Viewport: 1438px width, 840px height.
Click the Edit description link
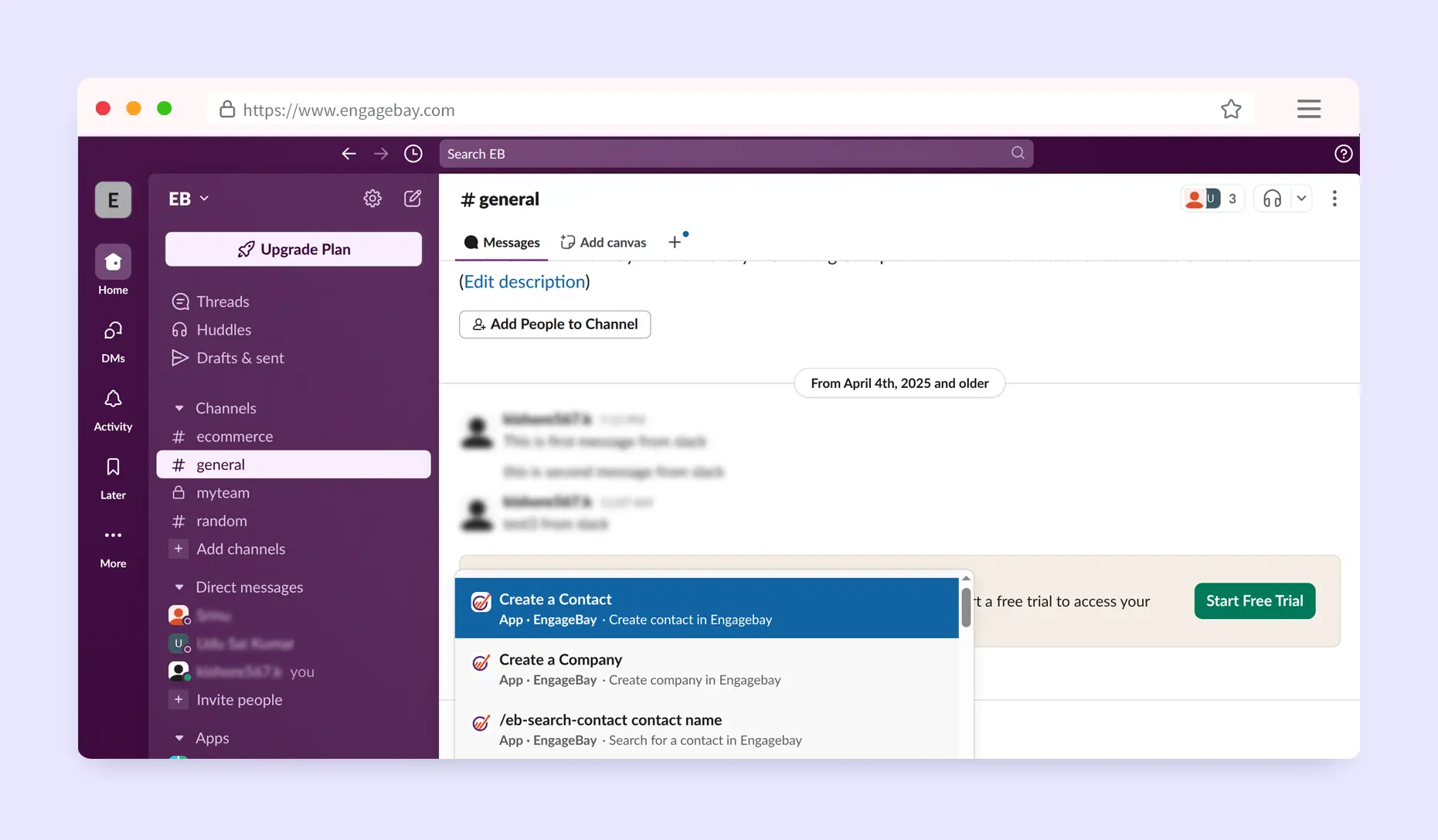click(524, 281)
